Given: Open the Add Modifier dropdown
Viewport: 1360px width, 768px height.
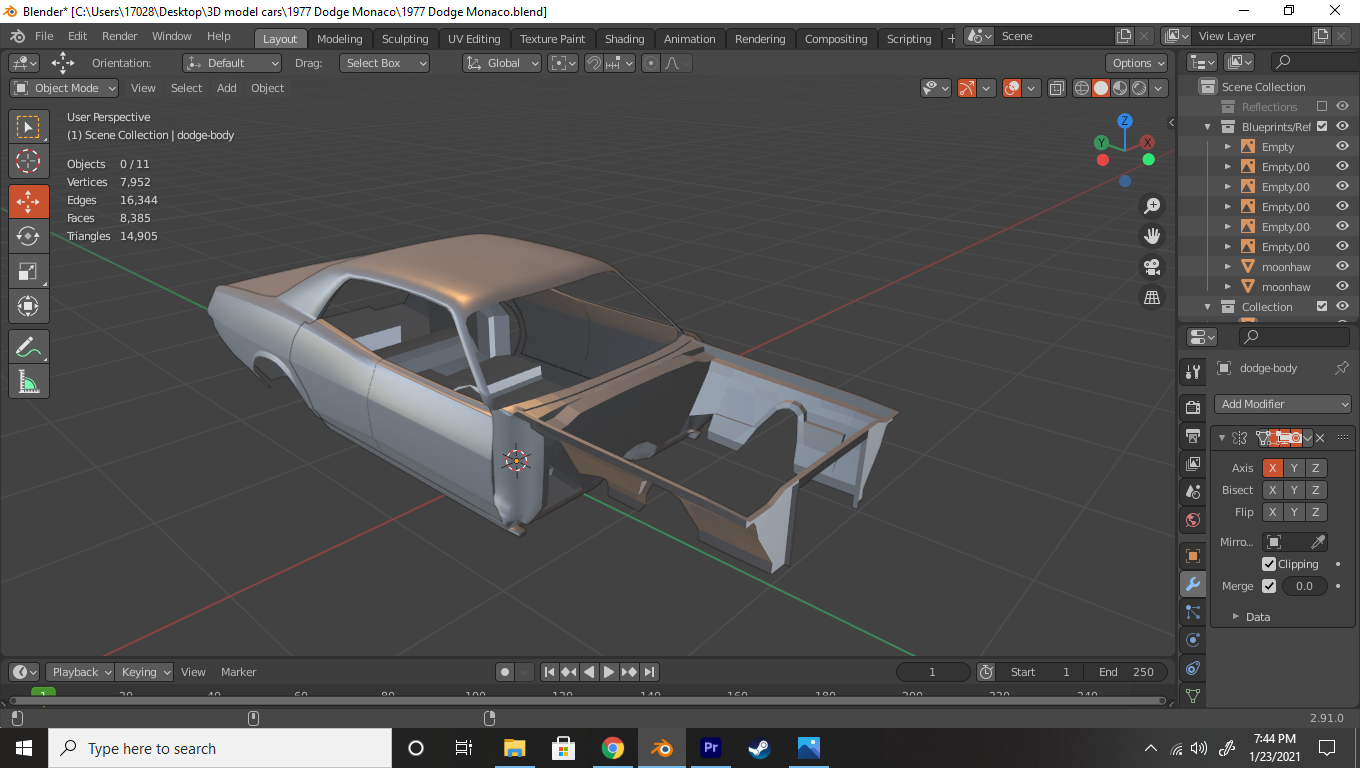Looking at the screenshot, I should point(1284,404).
